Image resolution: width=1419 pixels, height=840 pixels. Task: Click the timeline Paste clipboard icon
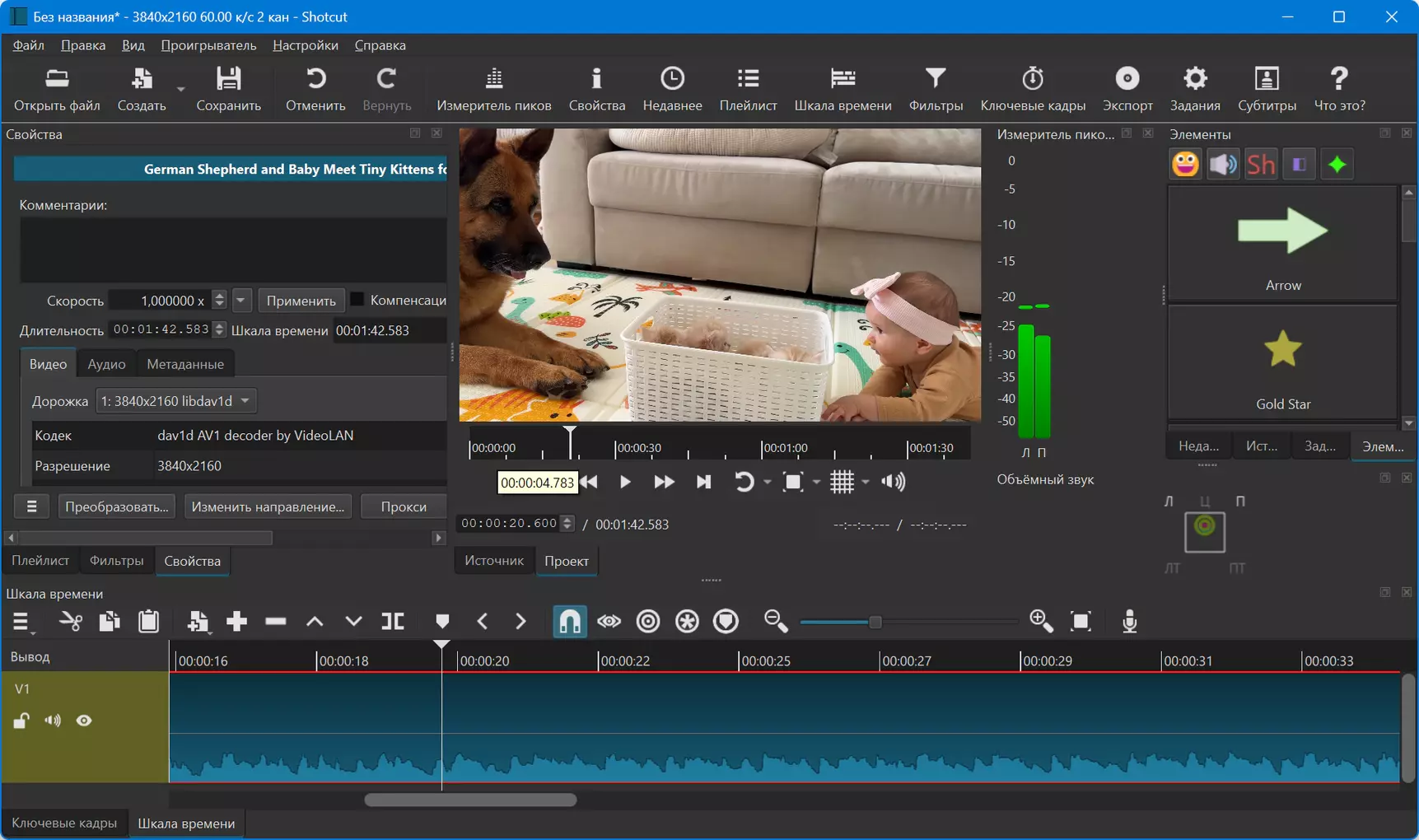pos(149,621)
